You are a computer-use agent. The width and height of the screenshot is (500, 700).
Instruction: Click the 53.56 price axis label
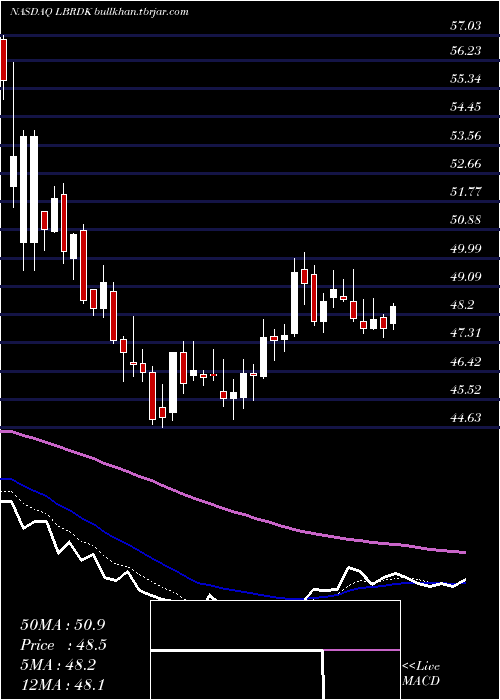point(466,136)
